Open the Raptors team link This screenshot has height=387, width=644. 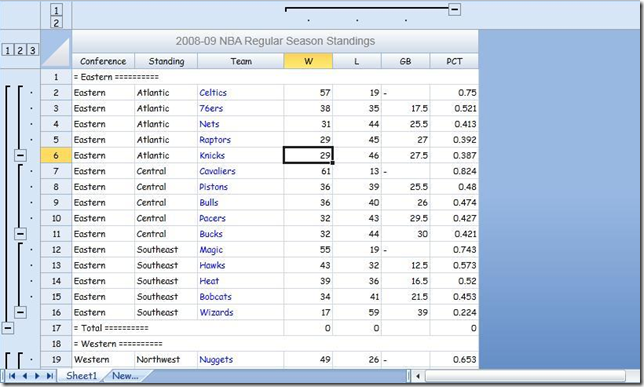(215, 140)
